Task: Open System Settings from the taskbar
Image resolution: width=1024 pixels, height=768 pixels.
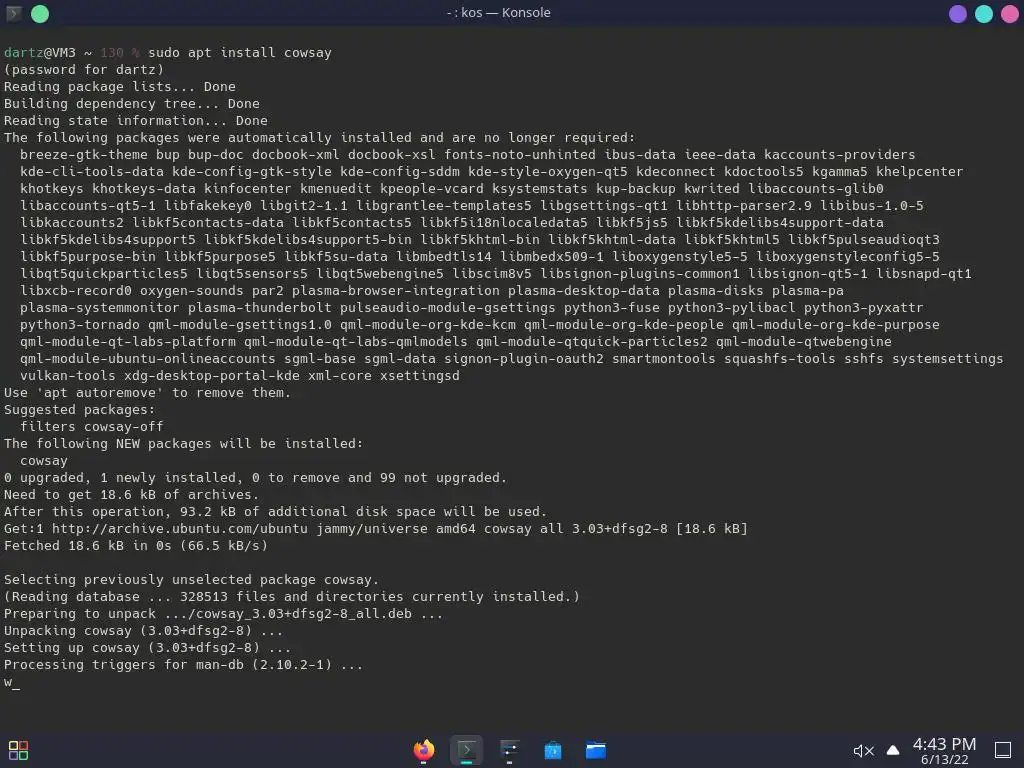Action: pos(509,750)
